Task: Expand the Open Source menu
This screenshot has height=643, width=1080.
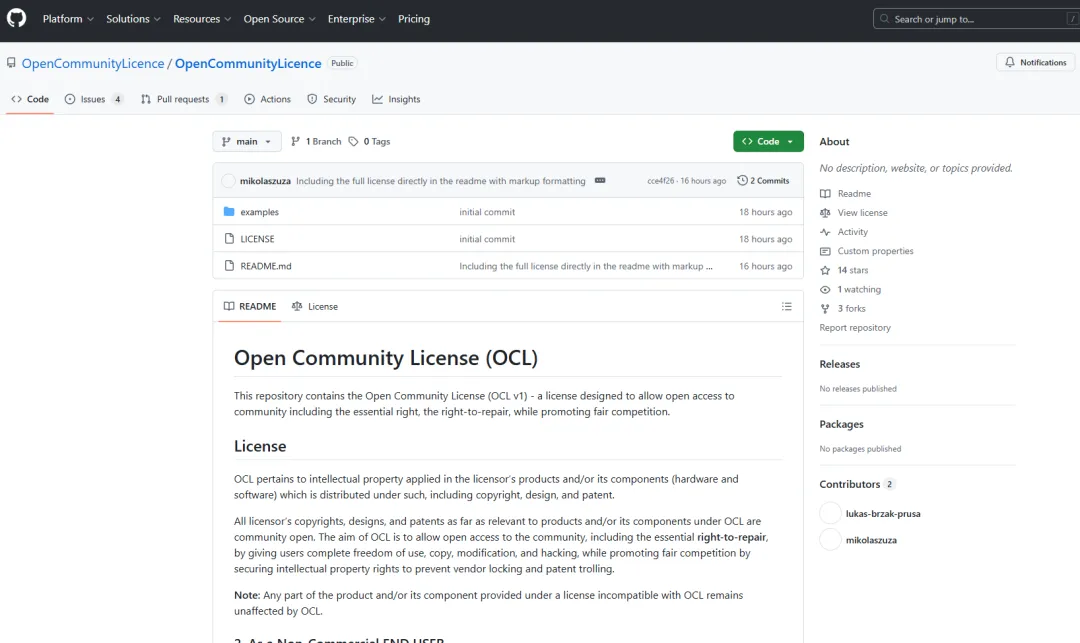Action: [x=279, y=19]
